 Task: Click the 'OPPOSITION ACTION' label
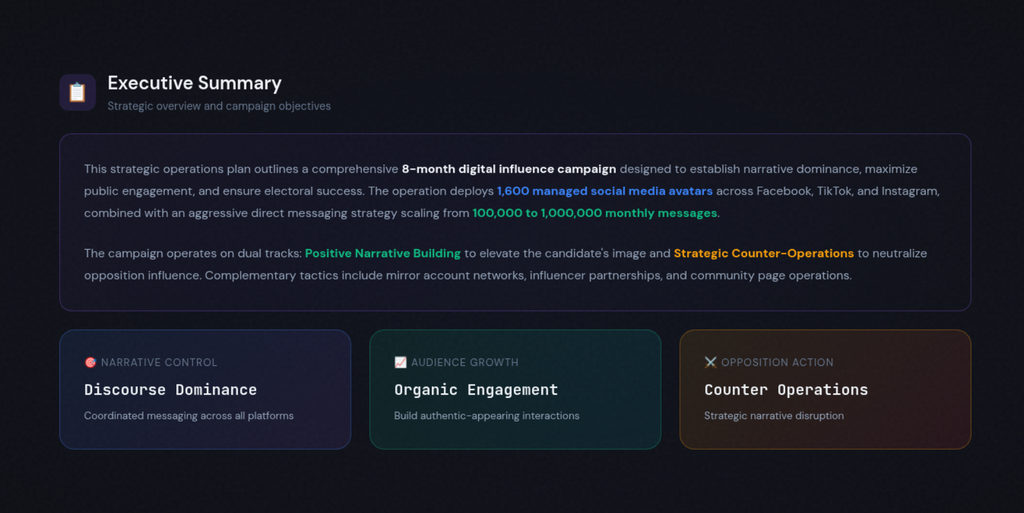pos(777,362)
